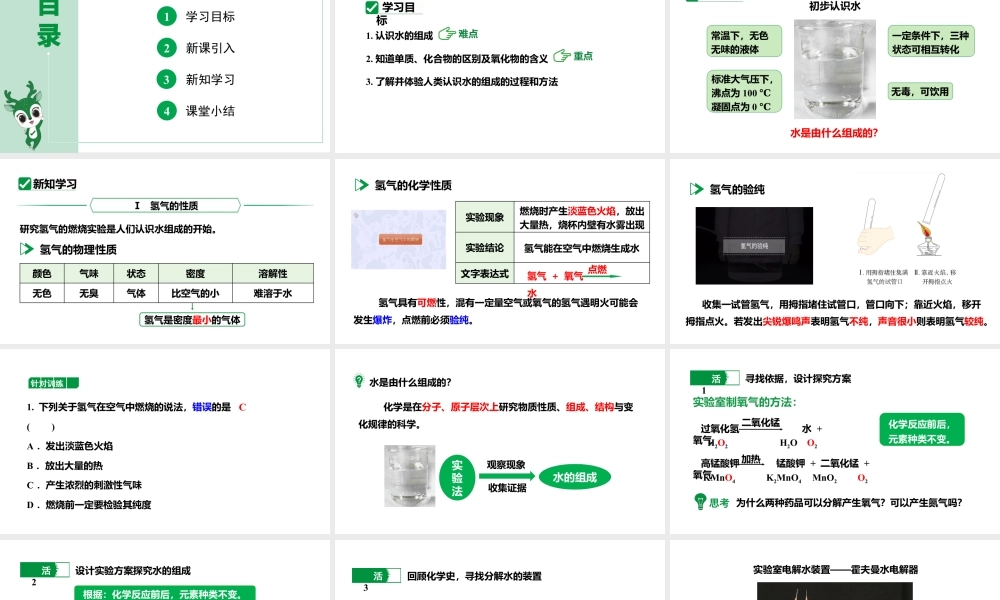Click the 思考 lightbulb icon
Screen dimensions: 1000x600
coord(700,502)
